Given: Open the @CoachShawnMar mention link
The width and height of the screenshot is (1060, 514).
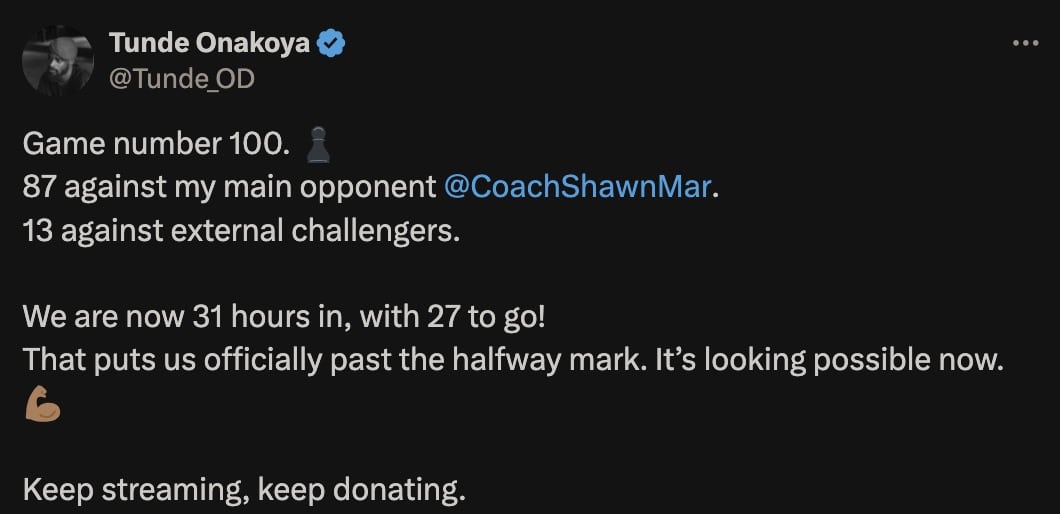Looking at the screenshot, I should [x=577, y=187].
